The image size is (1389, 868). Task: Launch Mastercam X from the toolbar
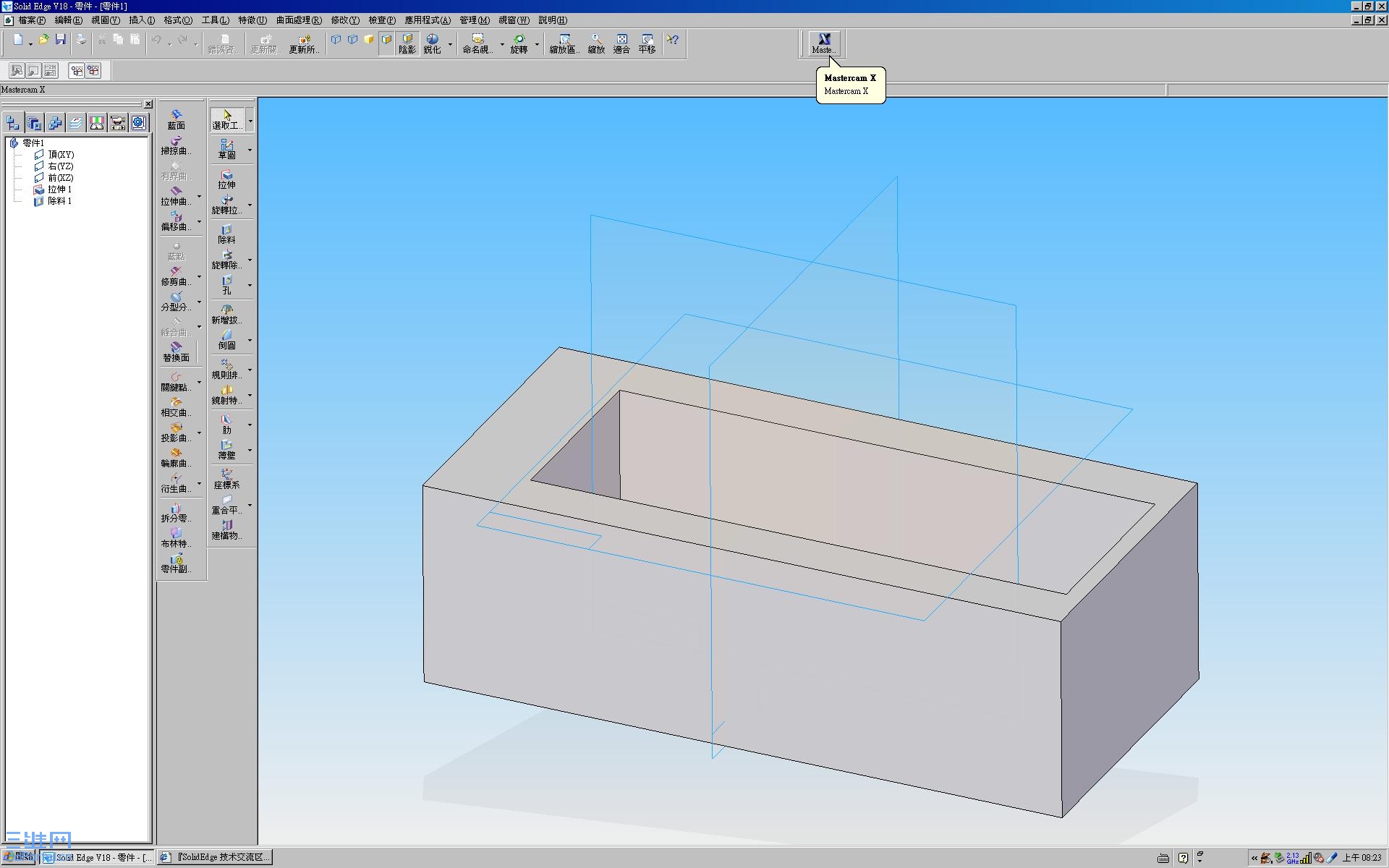pos(823,43)
